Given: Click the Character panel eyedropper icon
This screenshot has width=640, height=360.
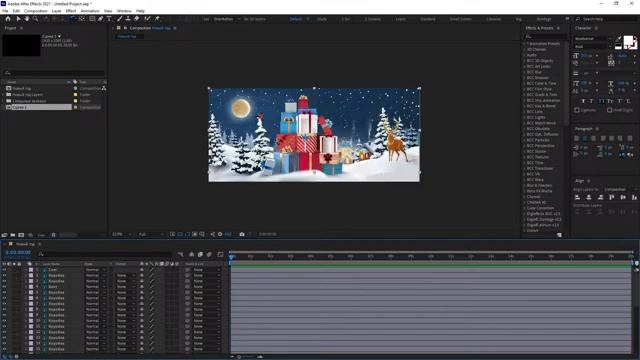Looking at the screenshot, I should point(619,39).
